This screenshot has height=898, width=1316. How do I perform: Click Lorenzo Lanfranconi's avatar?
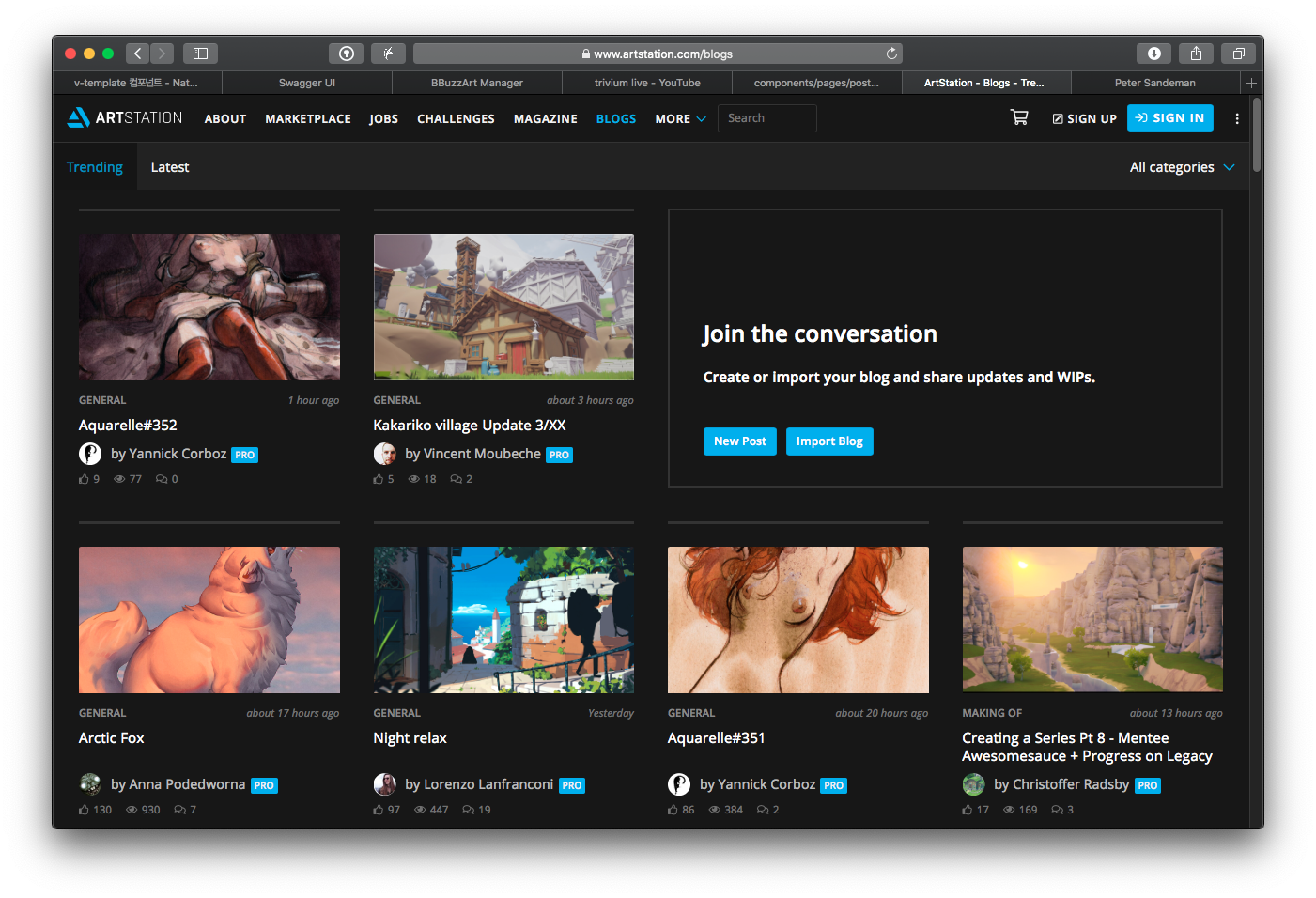tap(384, 784)
